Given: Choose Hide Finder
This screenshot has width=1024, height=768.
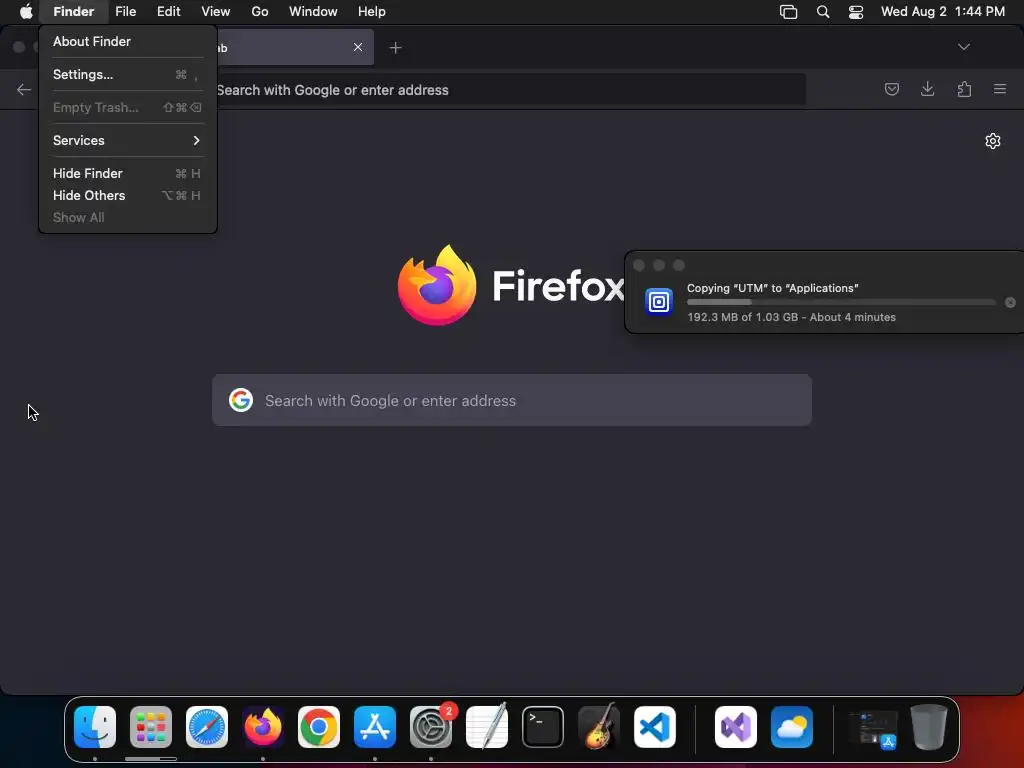Looking at the screenshot, I should (x=127, y=173).
